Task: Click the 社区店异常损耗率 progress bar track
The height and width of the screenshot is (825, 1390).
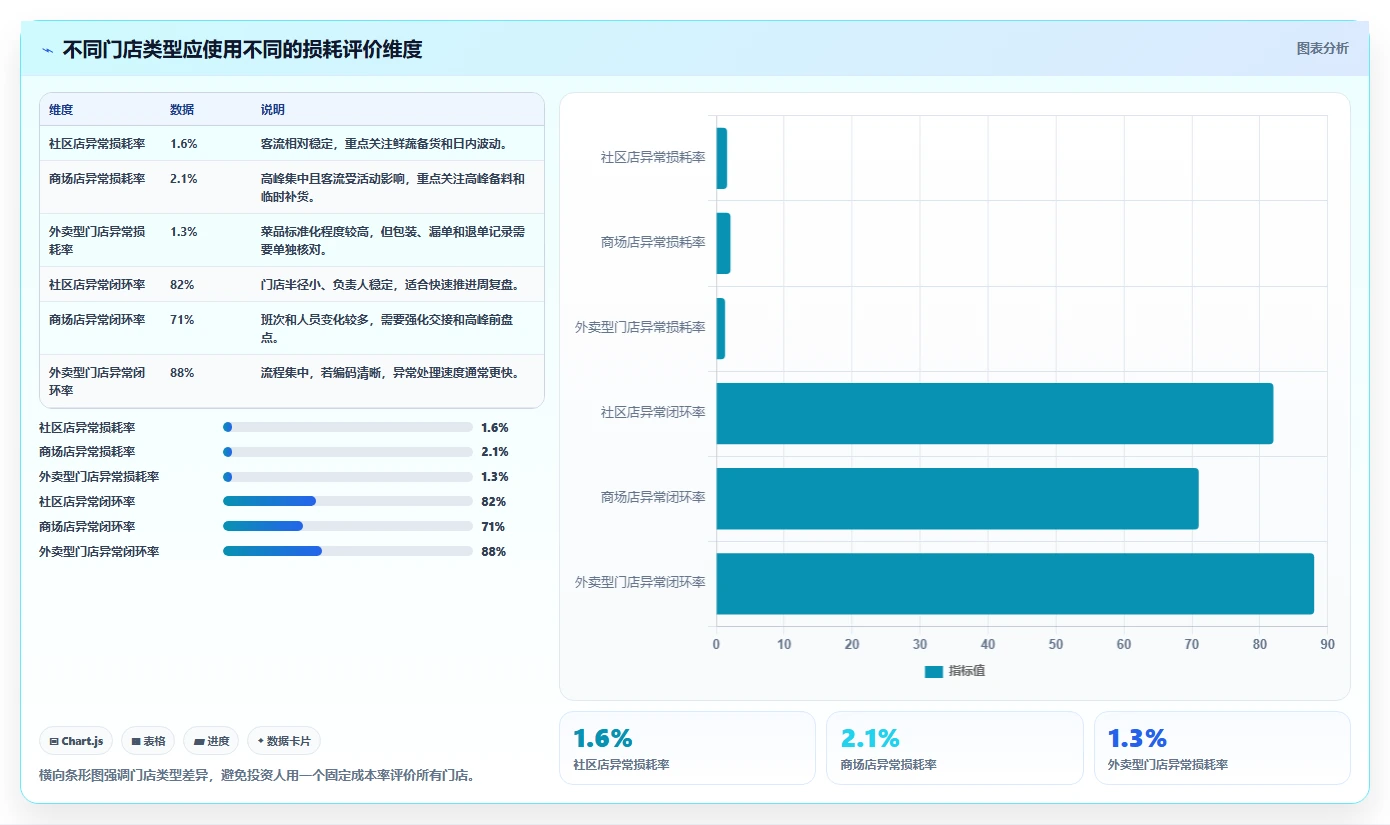Action: click(x=348, y=427)
